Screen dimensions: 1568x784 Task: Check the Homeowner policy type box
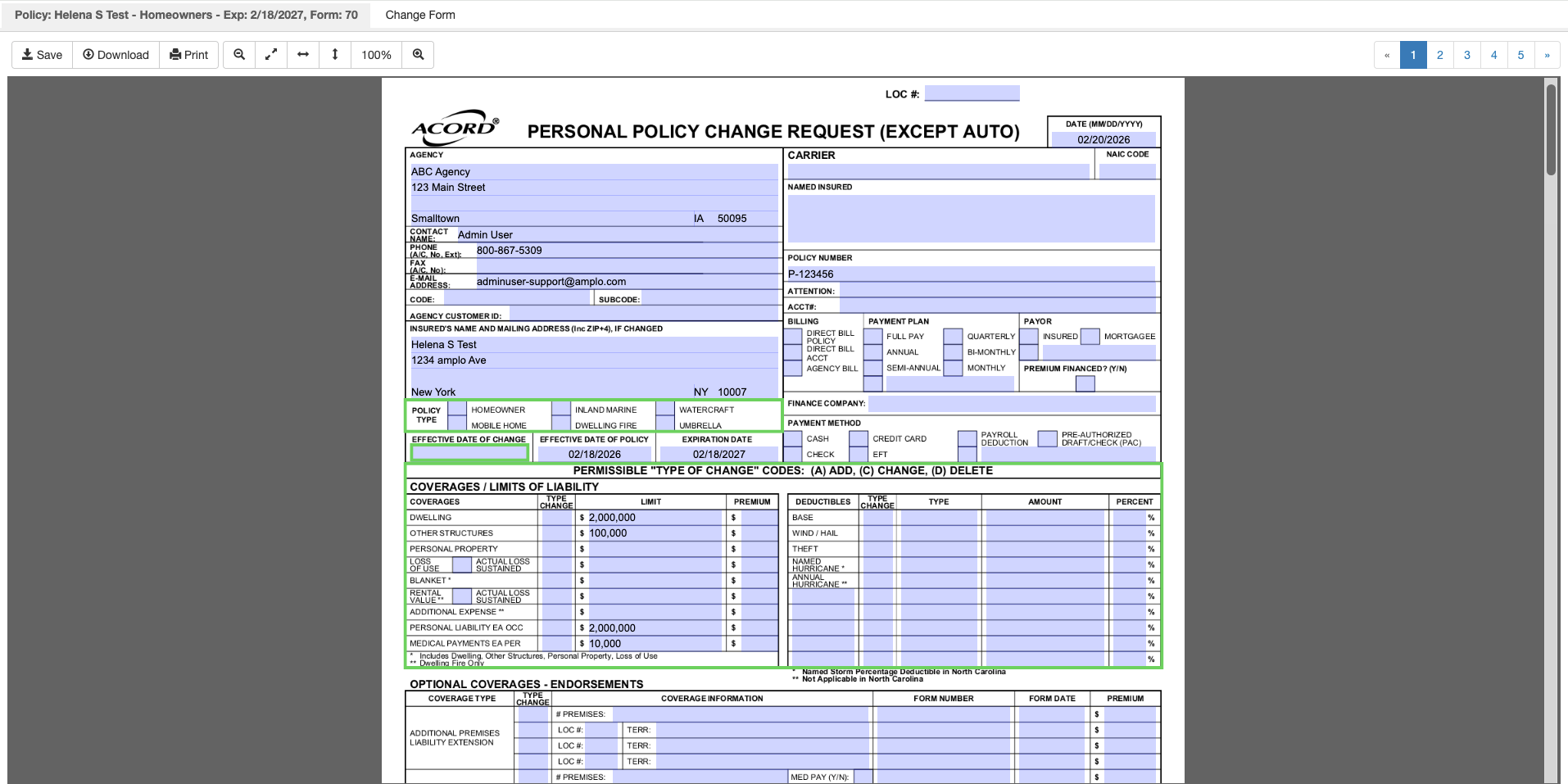coord(457,409)
